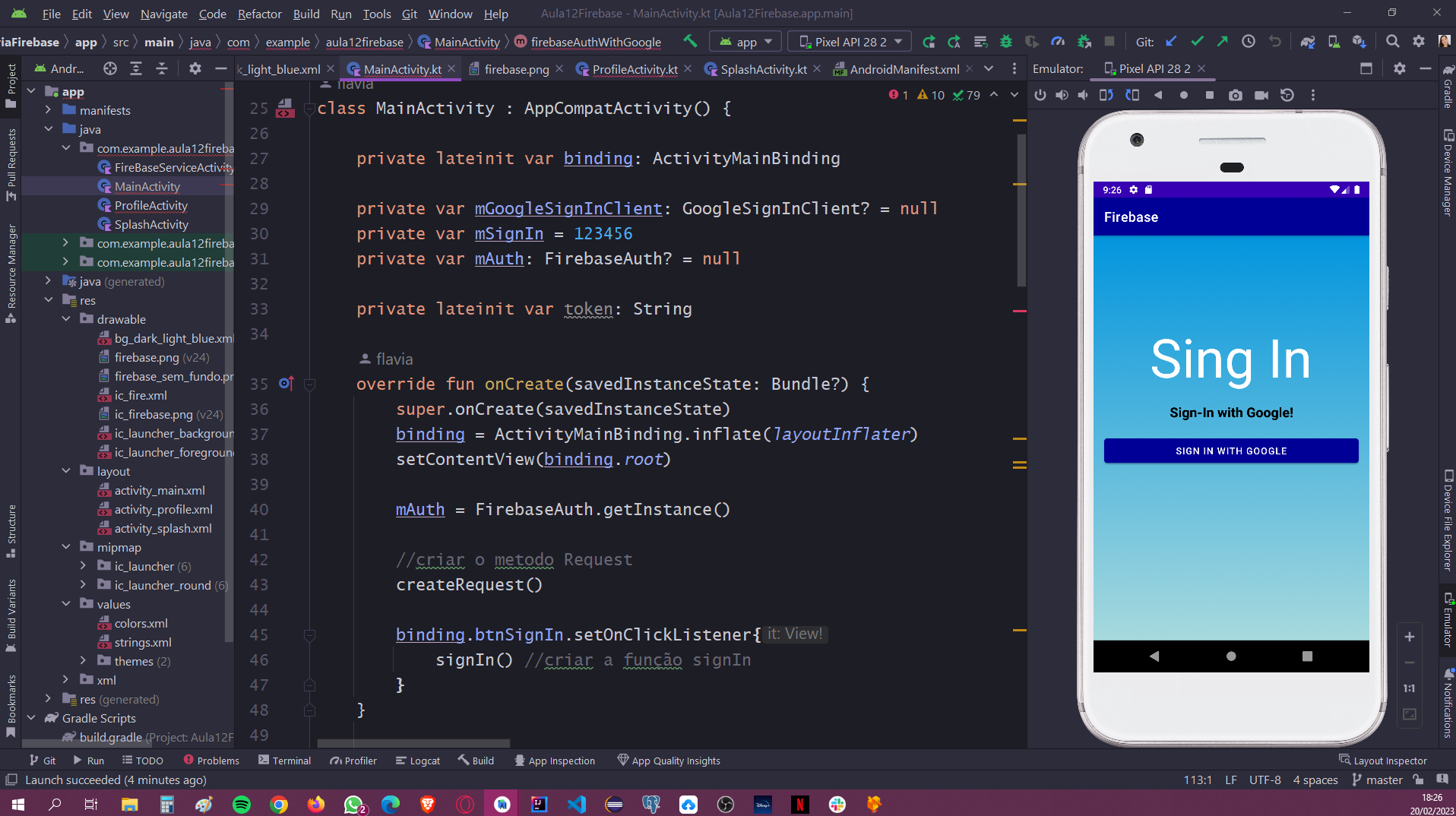This screenshot has height=816, width=1456.
Task: Open Device Manager icon in toolbar
Action: tap(1334, 42)
